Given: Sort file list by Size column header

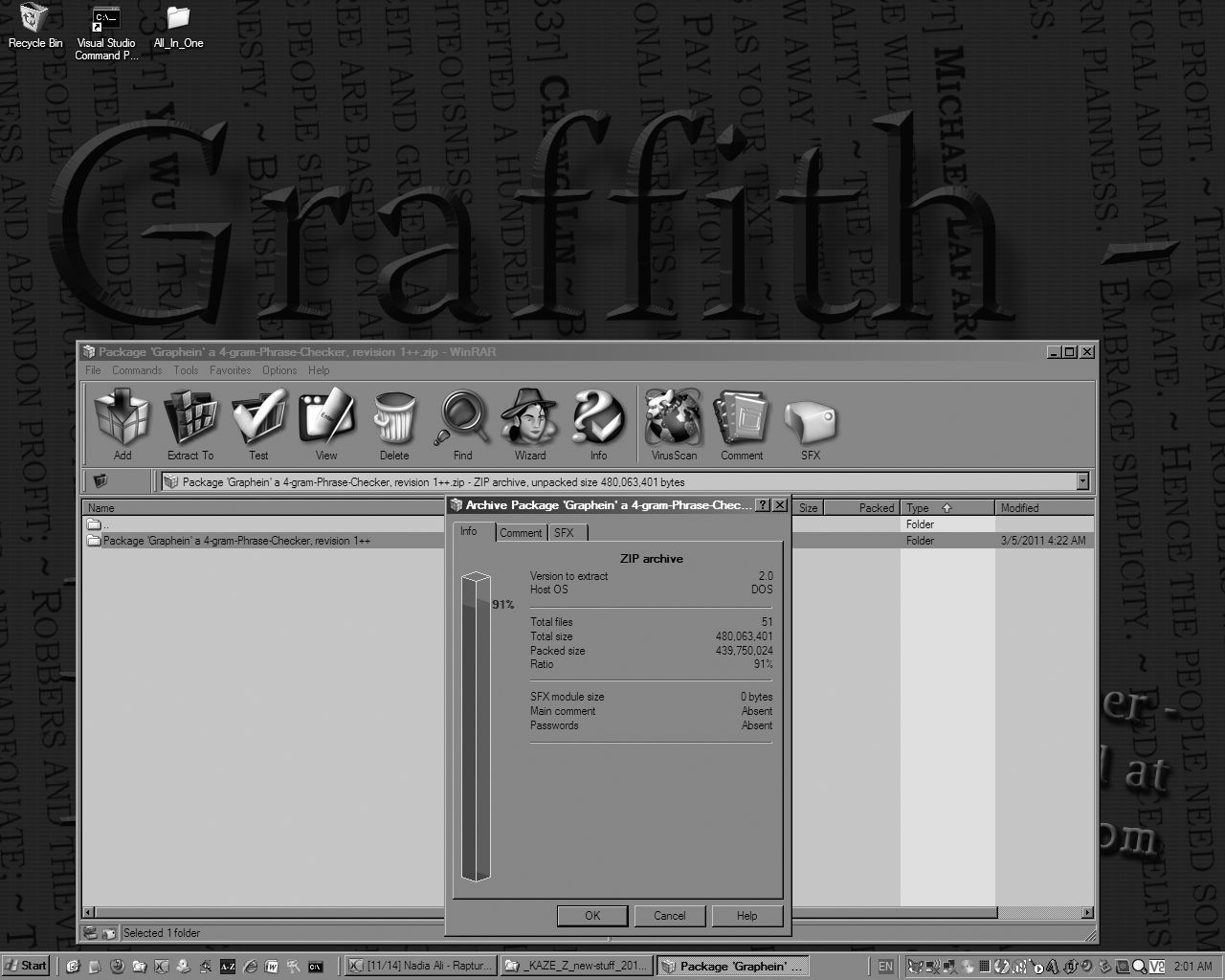Looking at the screenshot, I should [808, 508].
